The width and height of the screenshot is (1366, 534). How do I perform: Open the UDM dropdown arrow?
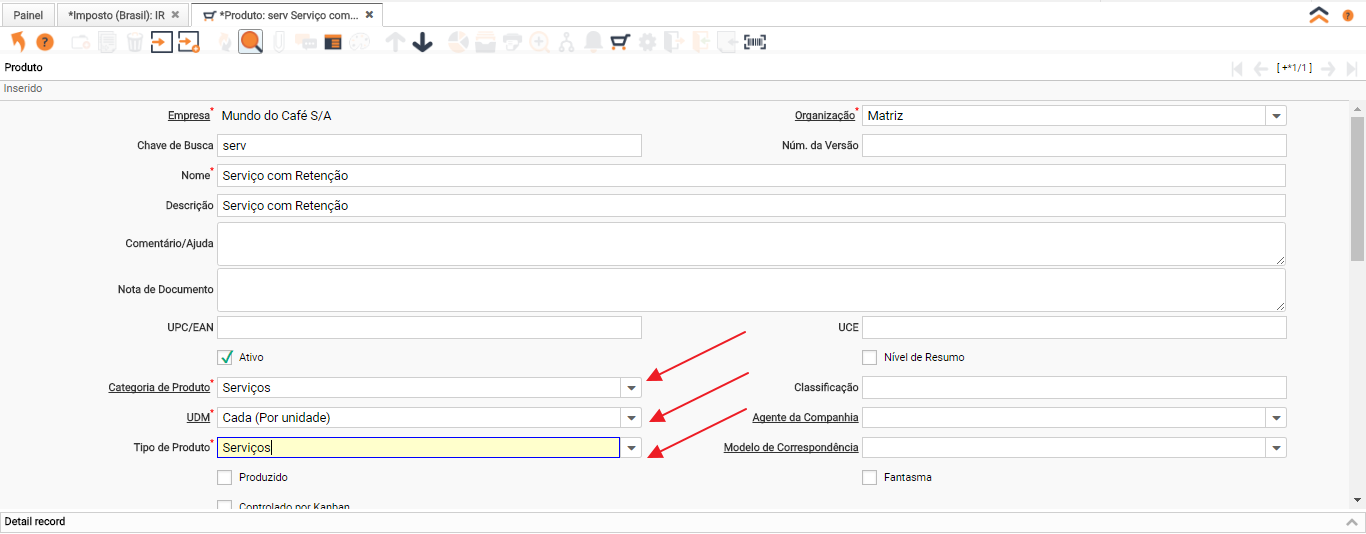click(x=631, y=418)
